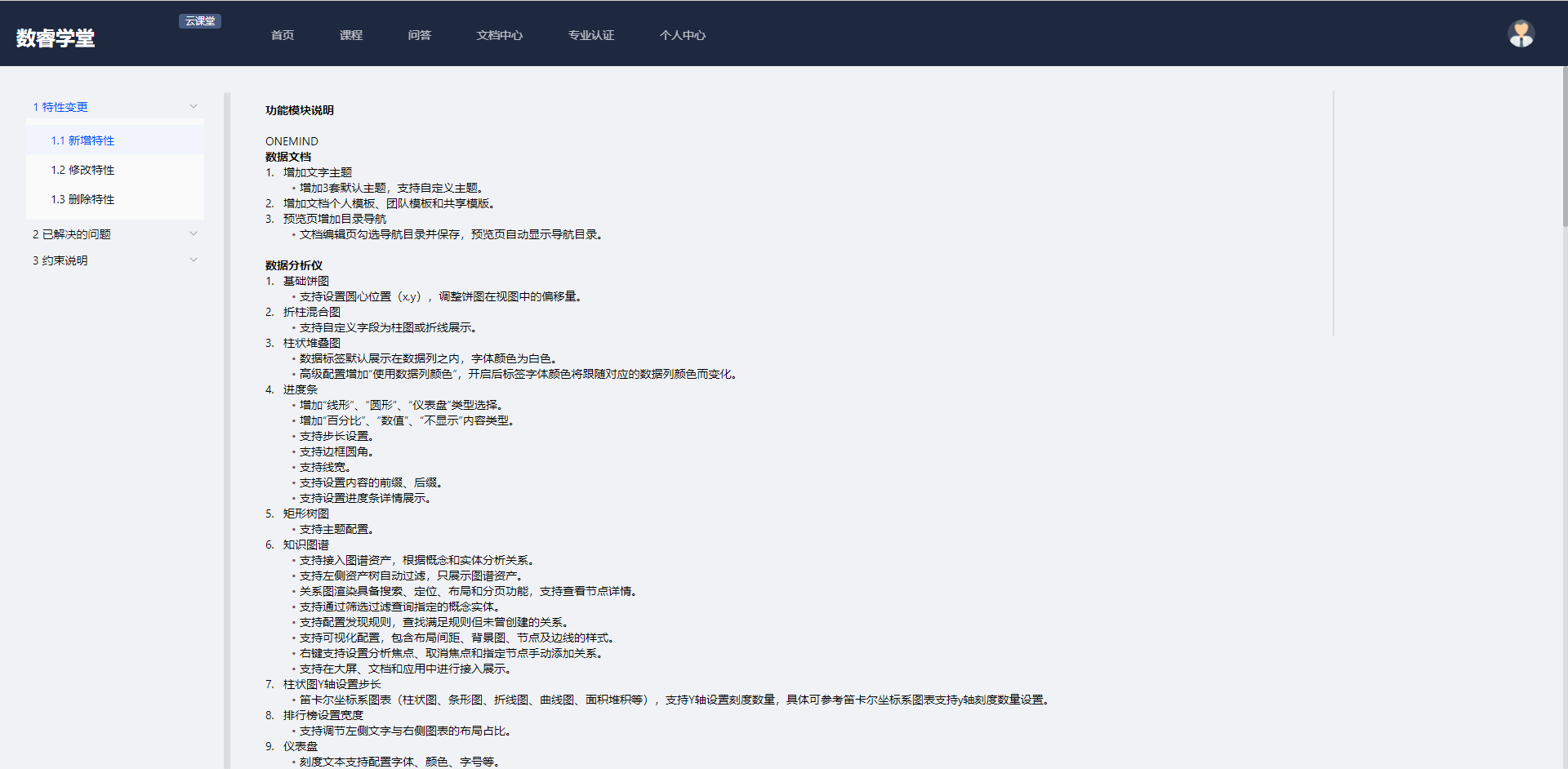Click 数据标签默认展示在数据列之内 bullet
Screen dimensions: 1568x769
click(428, 358)
